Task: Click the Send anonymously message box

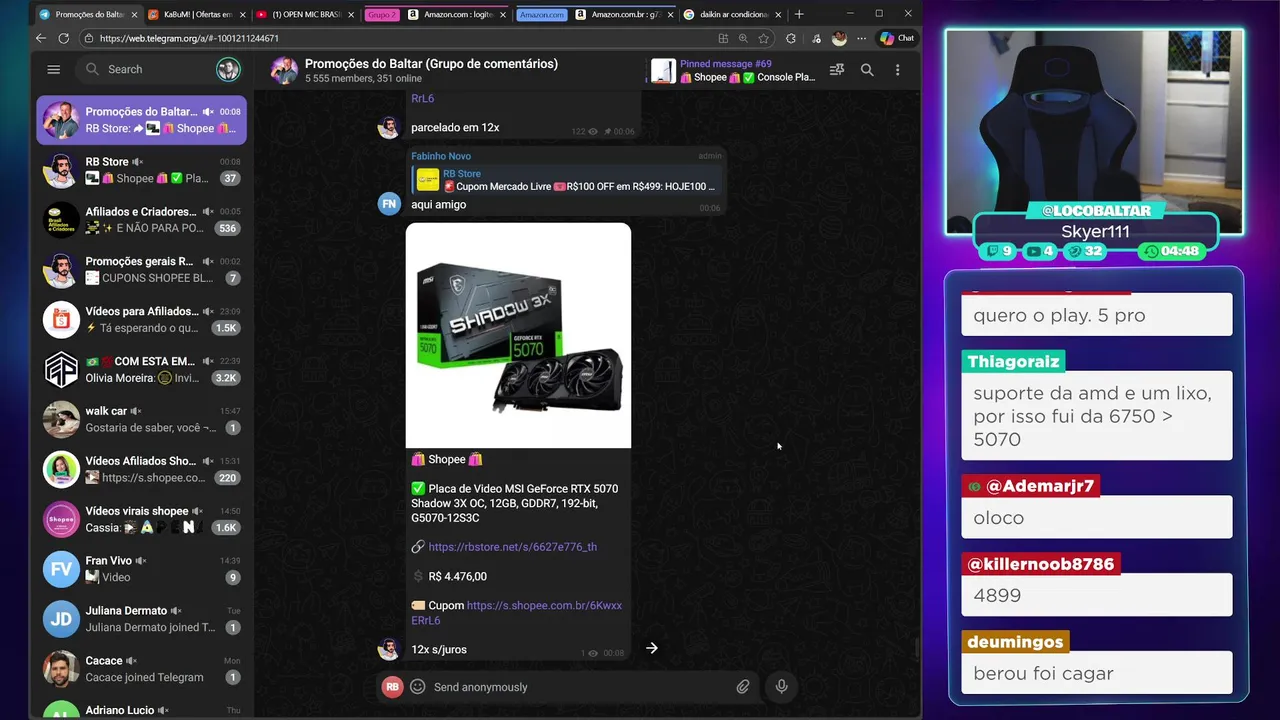Action: pyautogui.click(x=580, y=687)
